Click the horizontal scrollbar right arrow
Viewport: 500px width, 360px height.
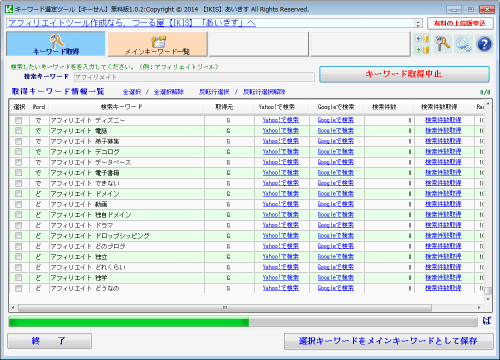coord(479,307)
